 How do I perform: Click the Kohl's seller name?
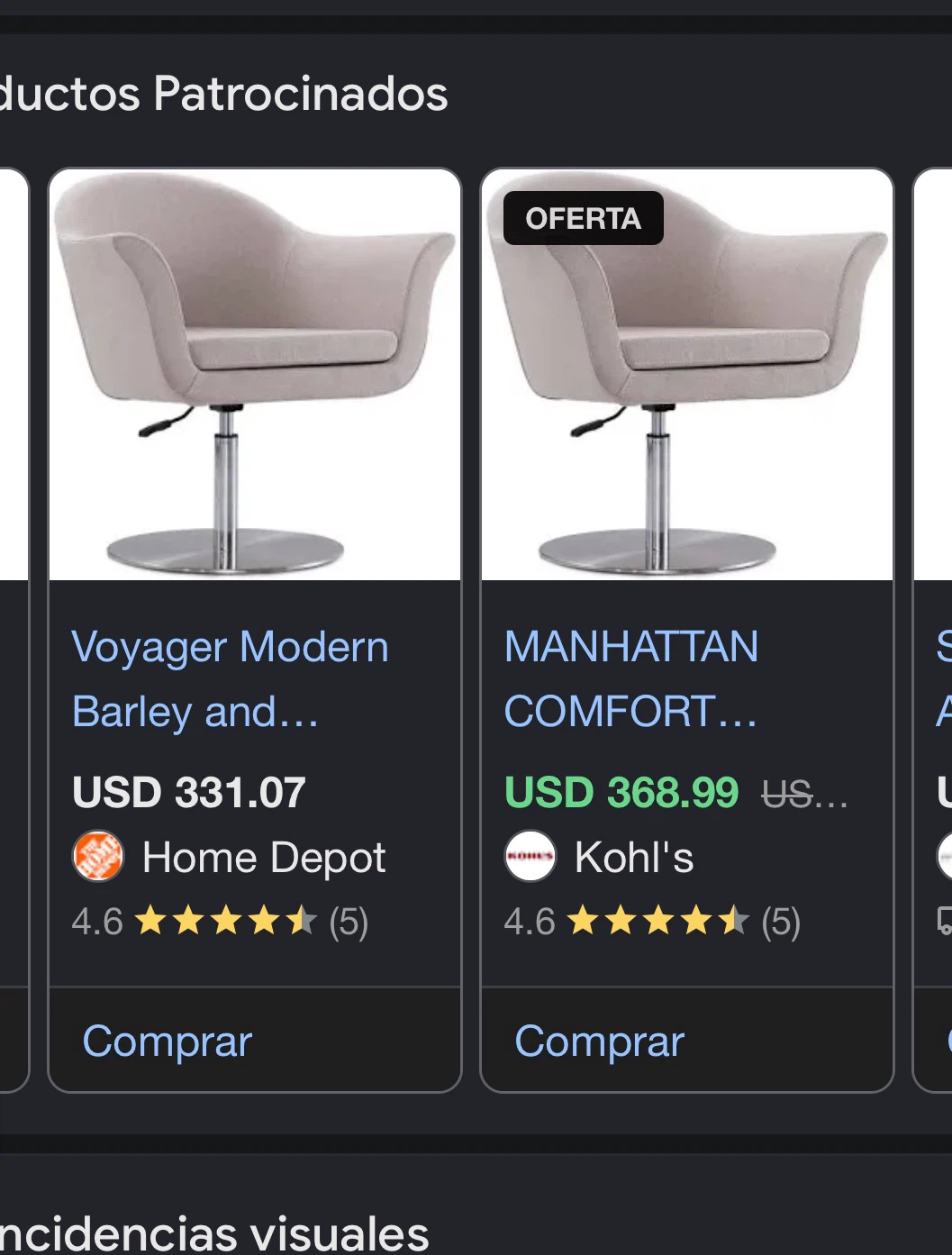tap(634, 857)
